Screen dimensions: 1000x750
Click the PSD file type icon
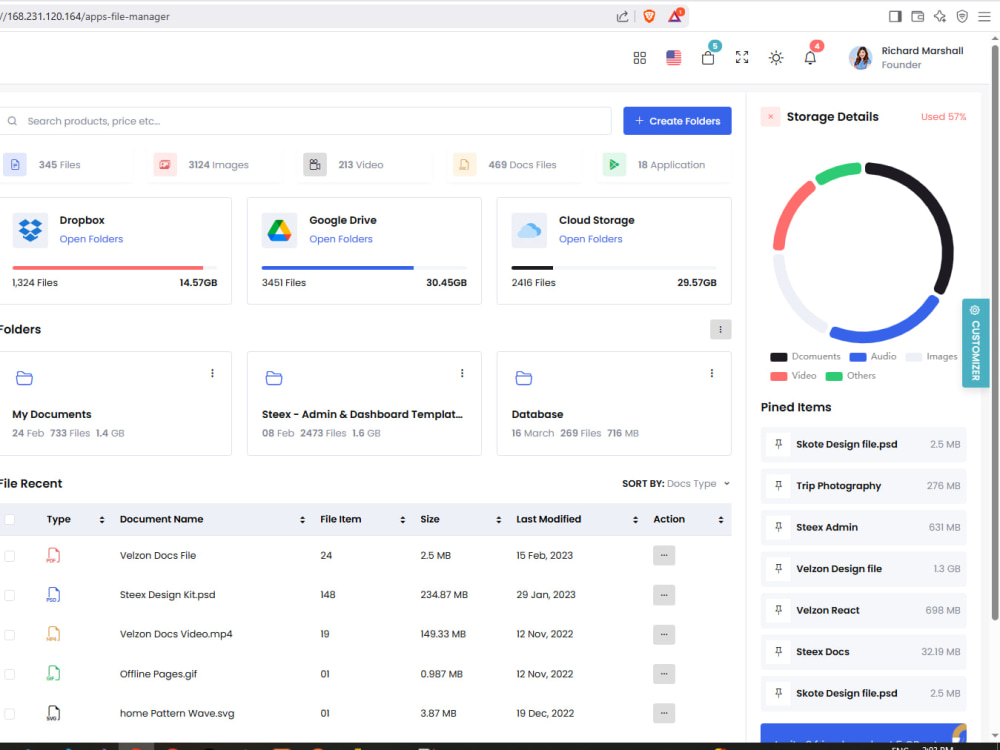click(x=54, y=595)
